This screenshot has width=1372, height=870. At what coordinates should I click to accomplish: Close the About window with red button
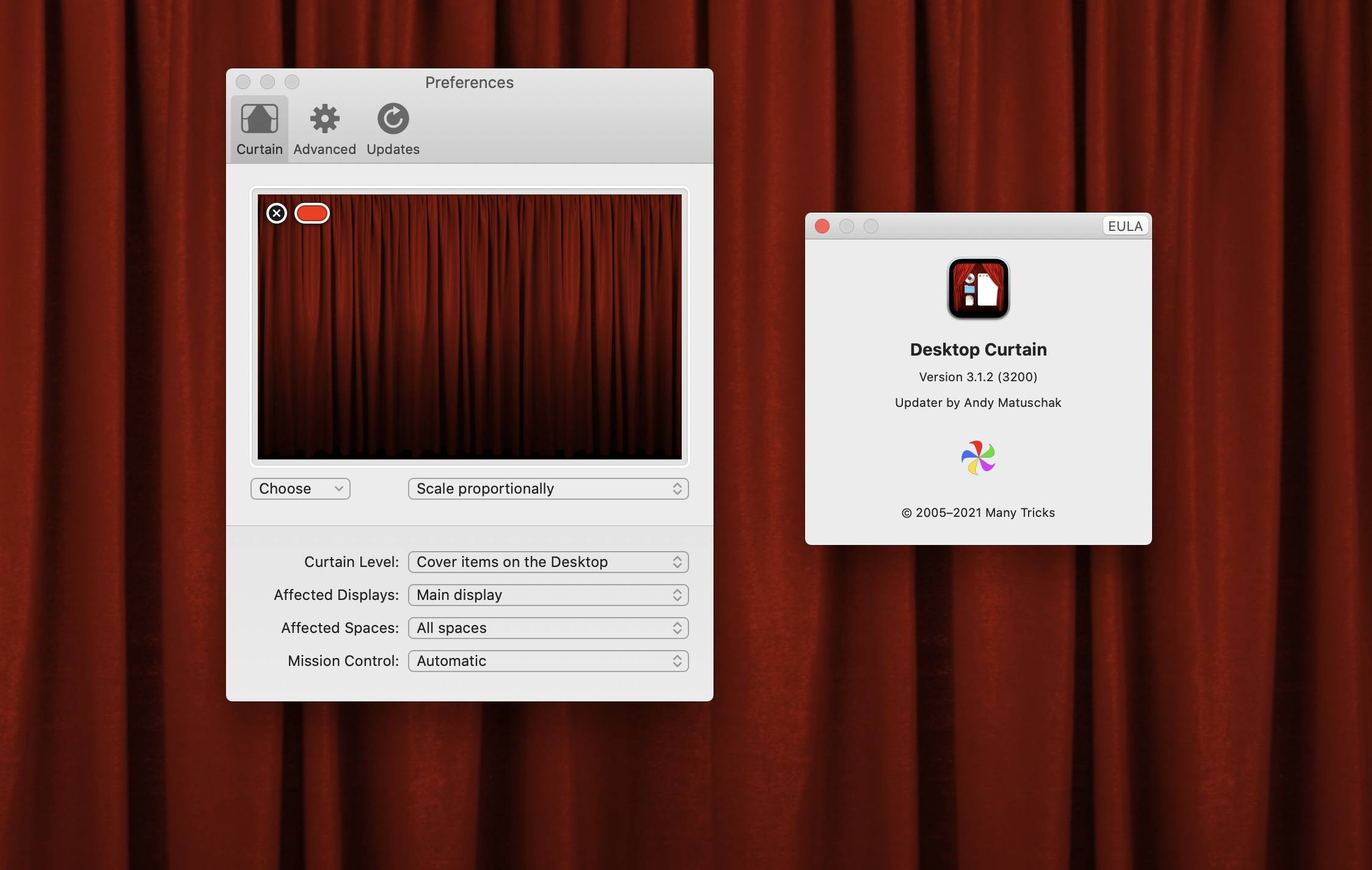822,226
